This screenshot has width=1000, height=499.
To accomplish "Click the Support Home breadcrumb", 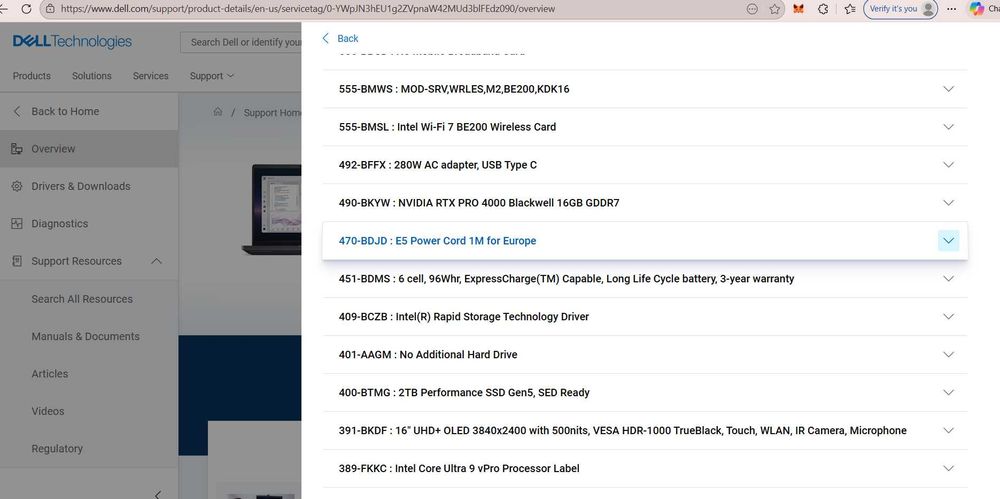I will point(272,112).
